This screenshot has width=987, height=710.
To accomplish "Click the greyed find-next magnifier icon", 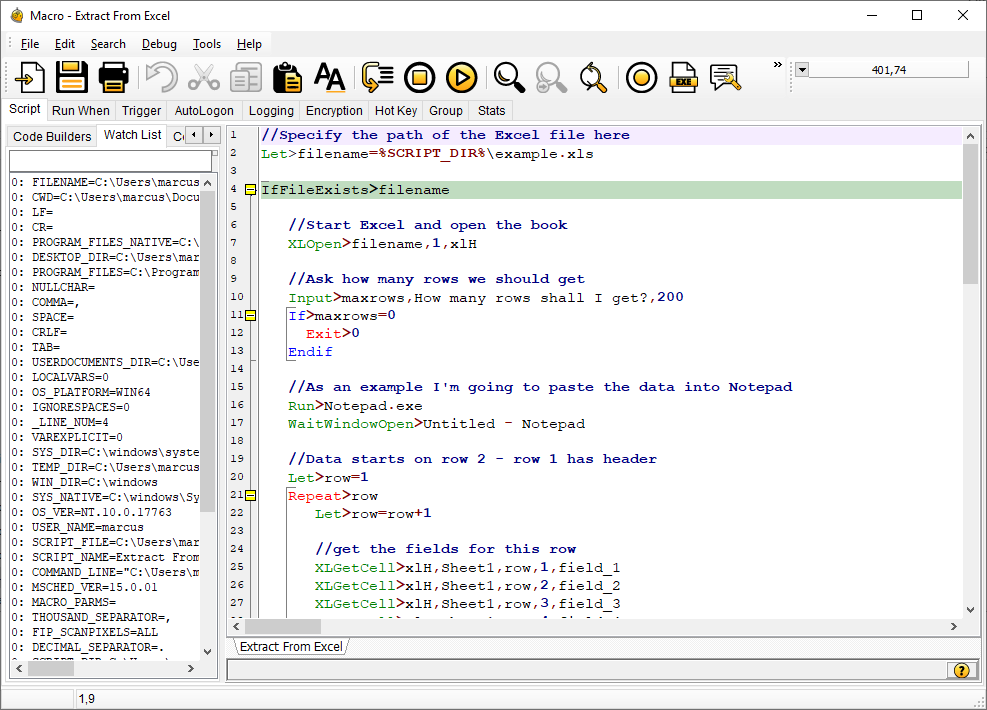I will [x=551, y=77].
